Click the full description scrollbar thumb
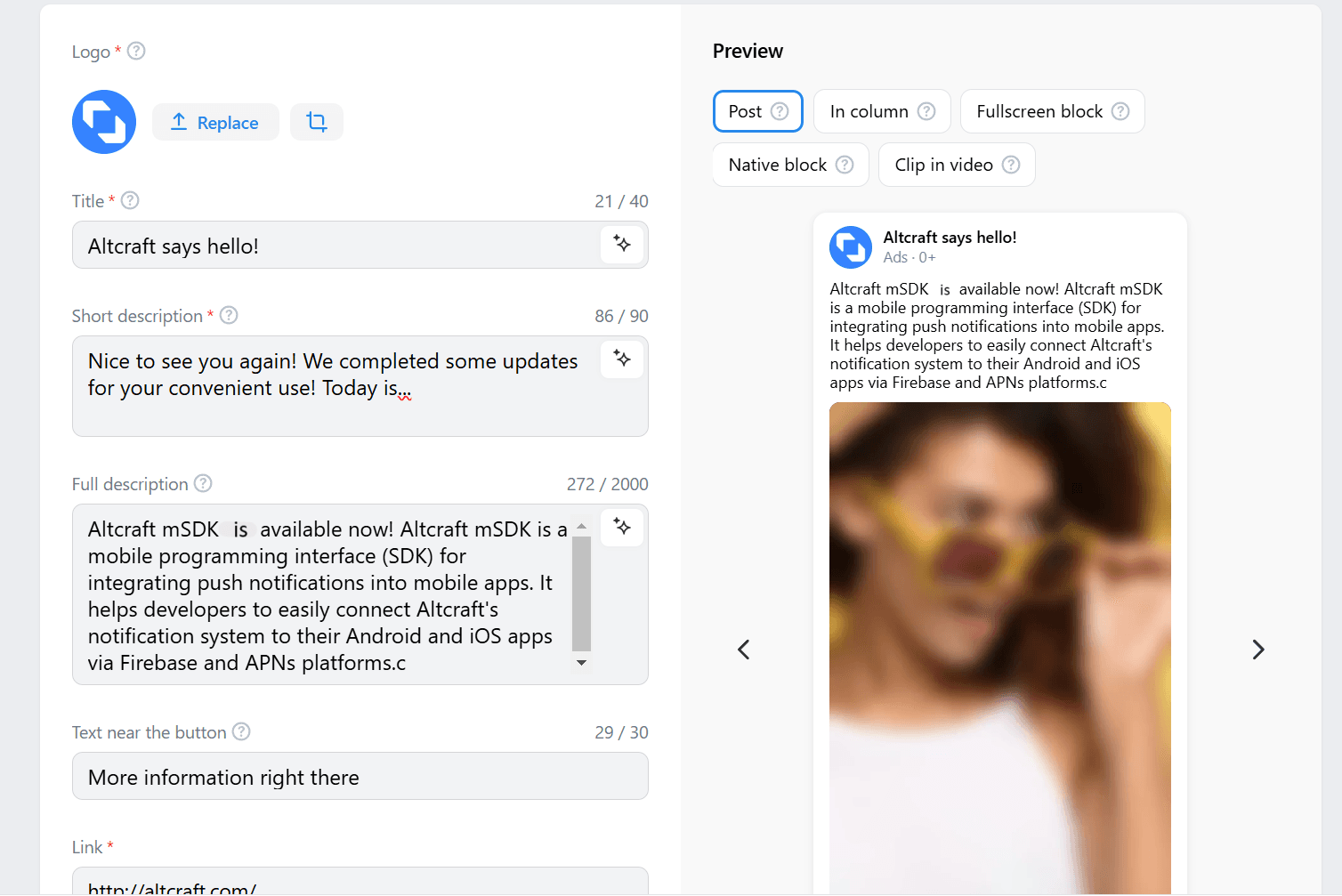 coord(581,593)
